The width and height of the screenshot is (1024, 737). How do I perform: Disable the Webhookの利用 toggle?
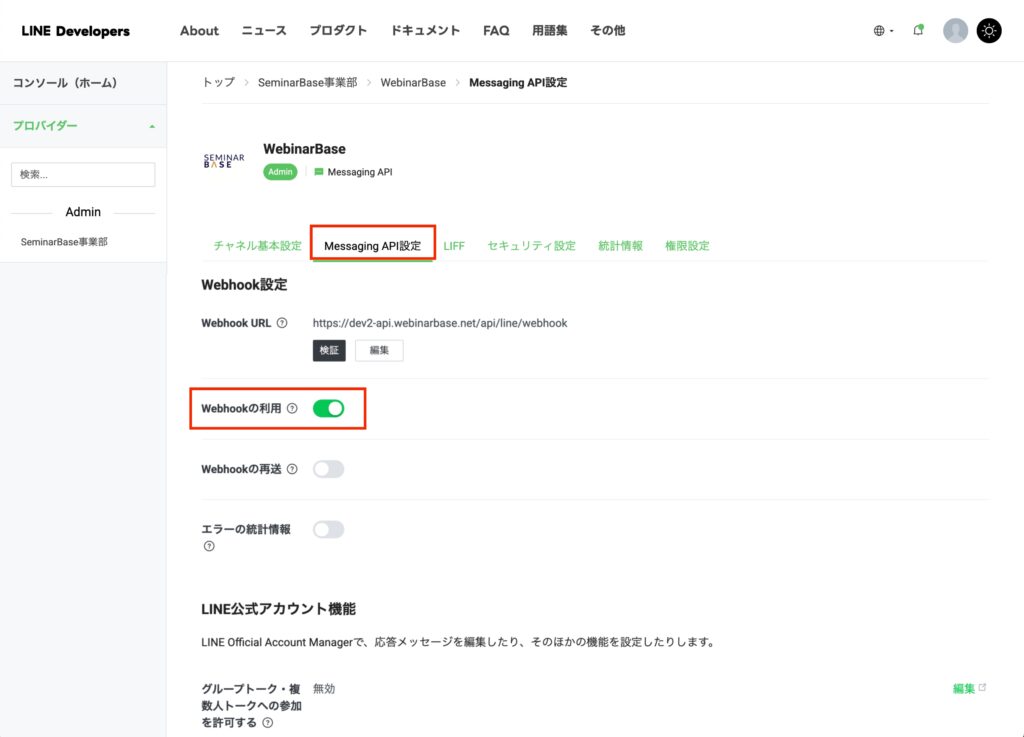tap(328, 408)
